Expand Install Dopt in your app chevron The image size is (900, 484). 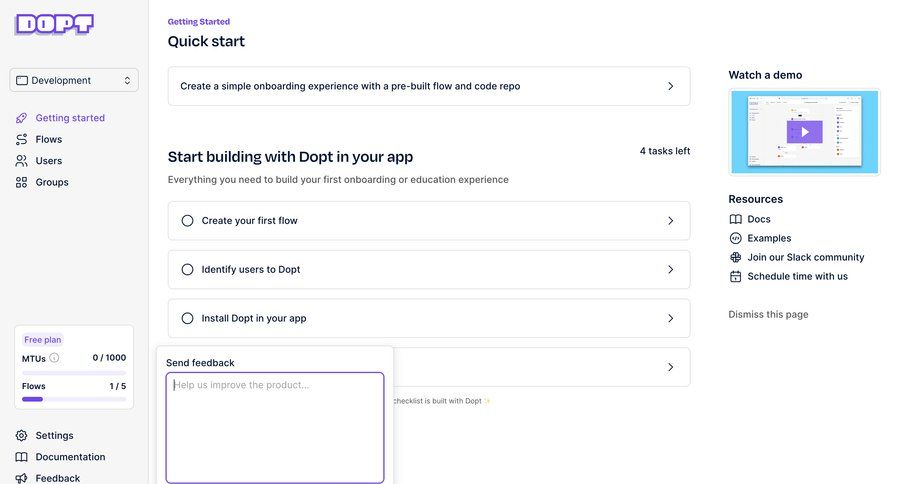point(670,318)
